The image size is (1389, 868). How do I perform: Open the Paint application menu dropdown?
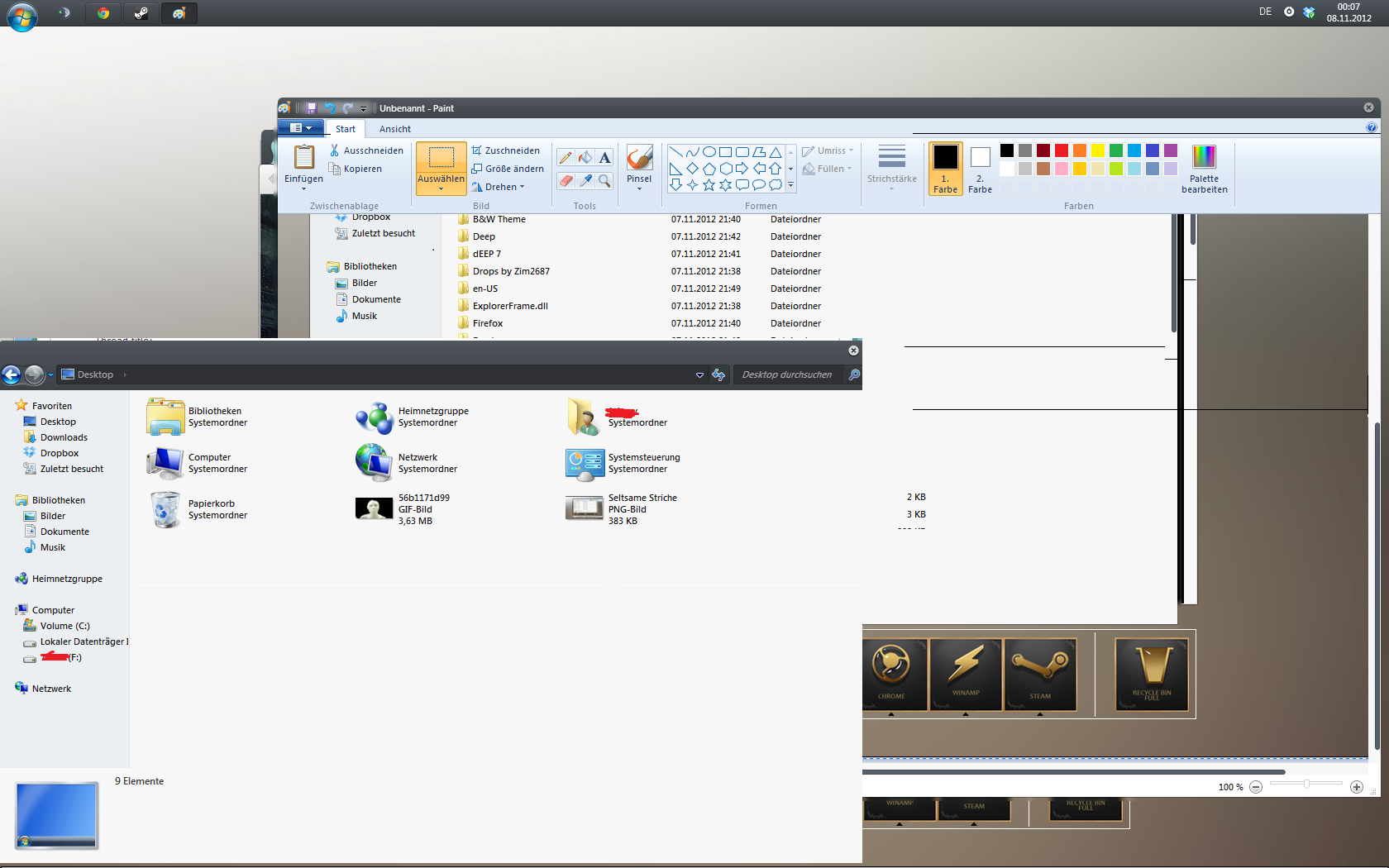301,128
